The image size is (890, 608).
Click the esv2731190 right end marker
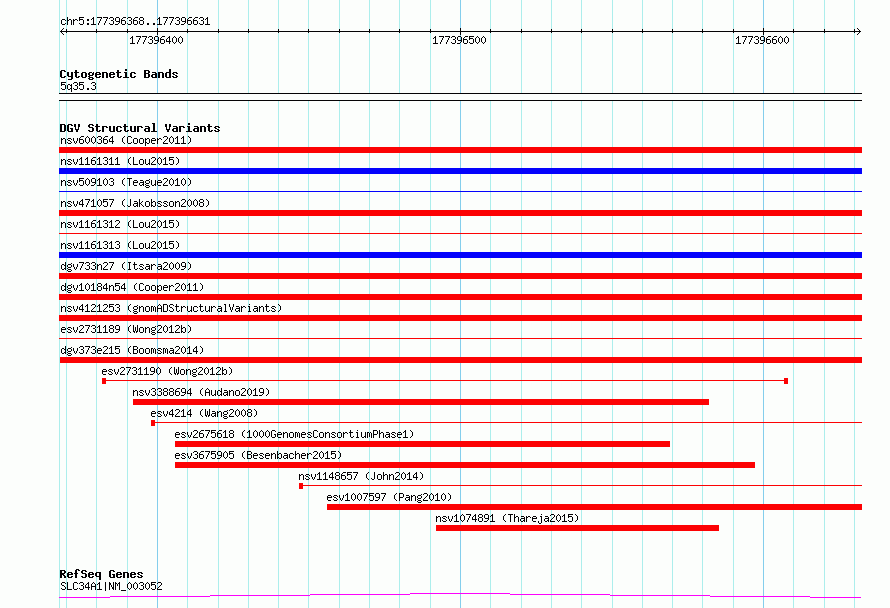click(x=786, y=381)
